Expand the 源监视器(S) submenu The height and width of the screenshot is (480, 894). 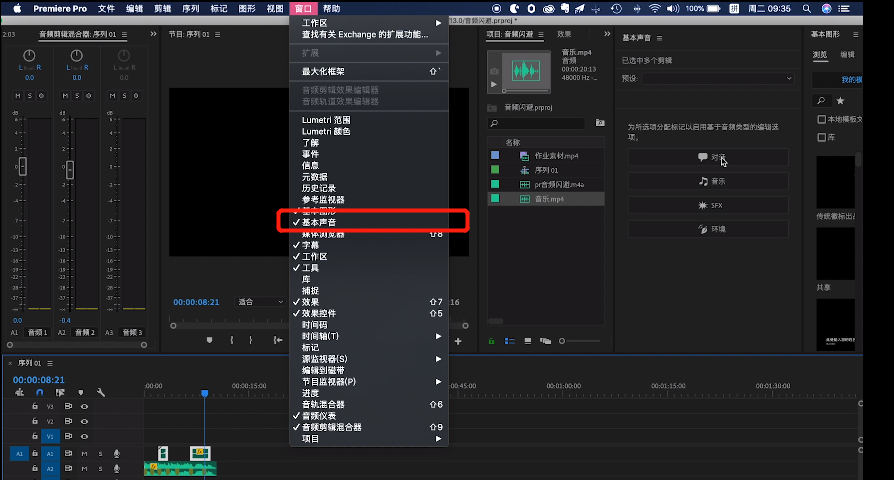pyautogui.click(x=369, y=359)
